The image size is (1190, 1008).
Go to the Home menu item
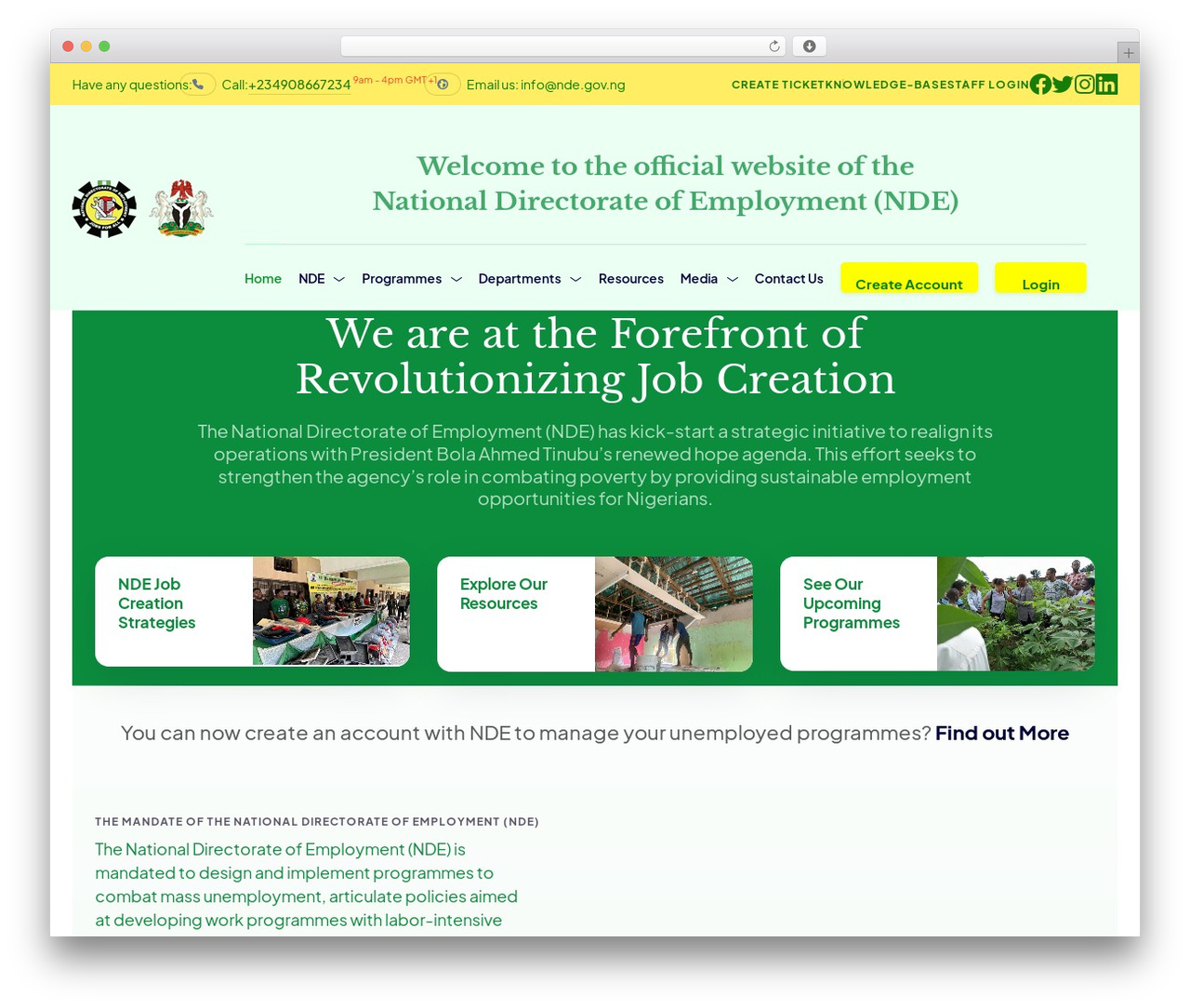click(x=263, y=279)
